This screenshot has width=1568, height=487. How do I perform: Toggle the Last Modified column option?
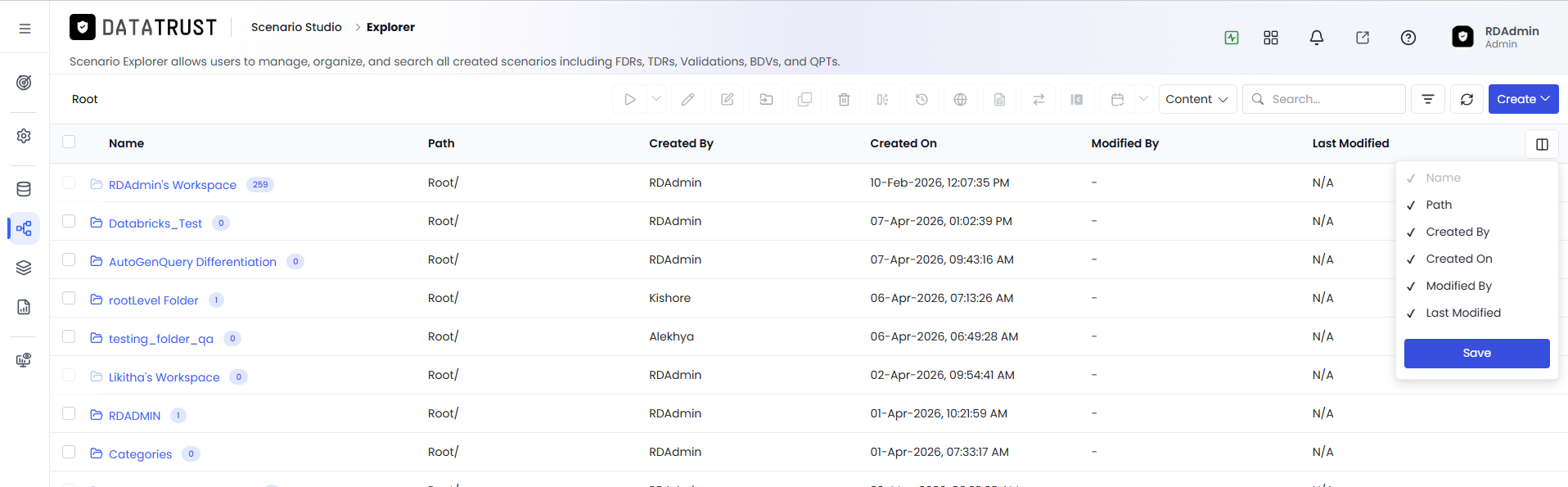click(1476, 313)
